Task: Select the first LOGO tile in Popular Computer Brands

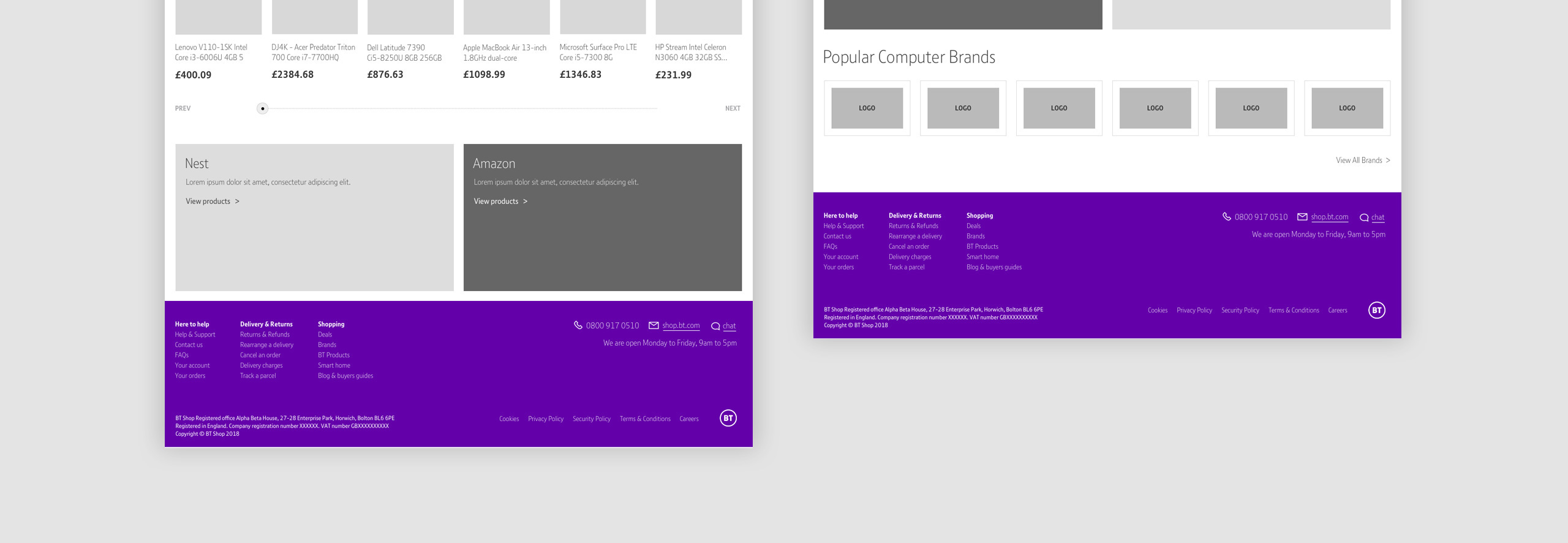Action: (x=867, y=108)
